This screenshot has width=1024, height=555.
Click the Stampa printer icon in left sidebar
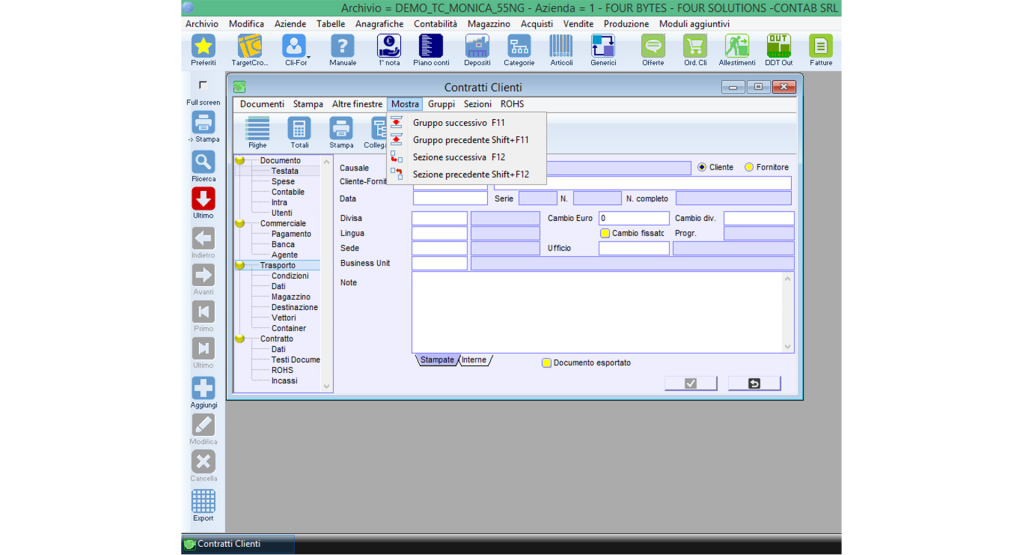[x=203, y=123]
